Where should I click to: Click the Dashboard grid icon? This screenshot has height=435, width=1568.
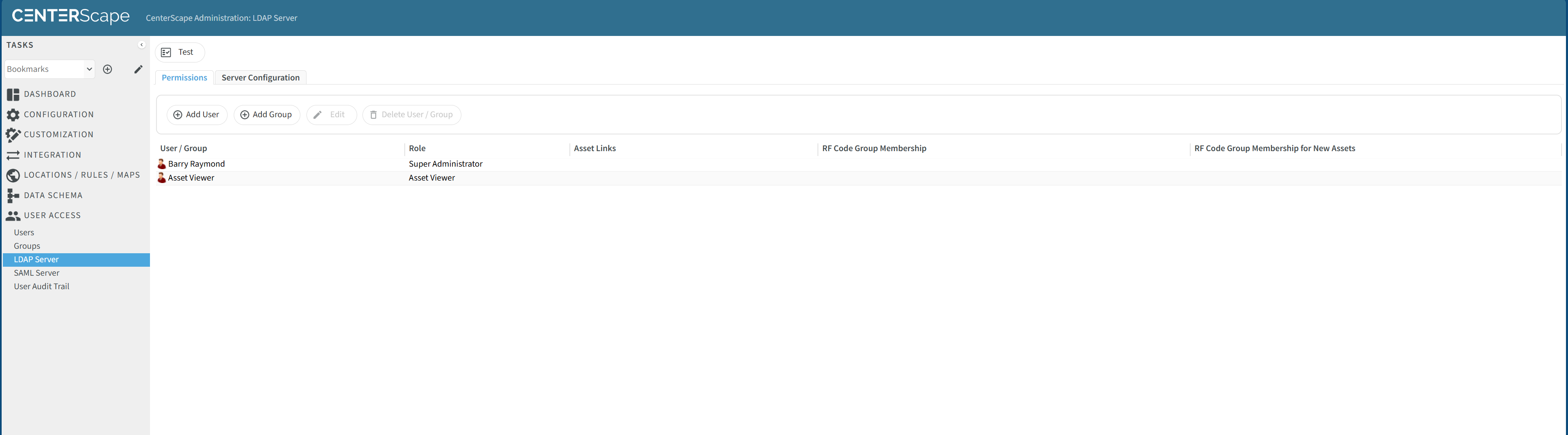click(13, 94)
